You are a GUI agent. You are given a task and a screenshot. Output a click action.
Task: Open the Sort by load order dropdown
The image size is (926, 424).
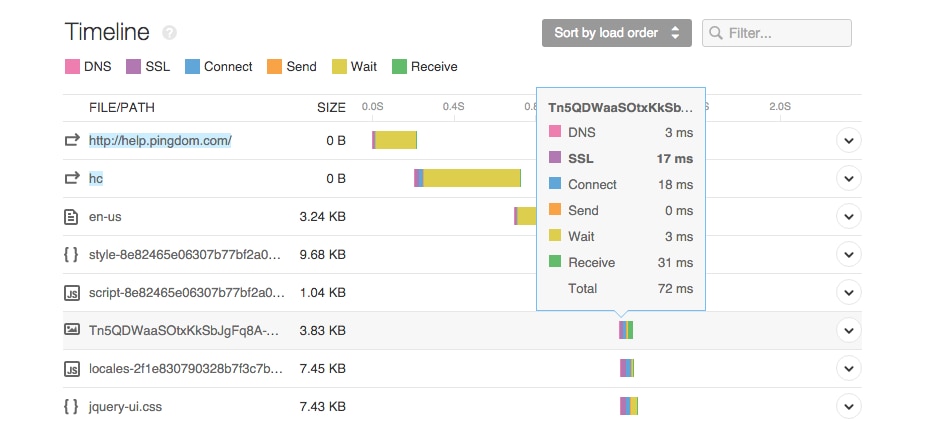(617, 33)
